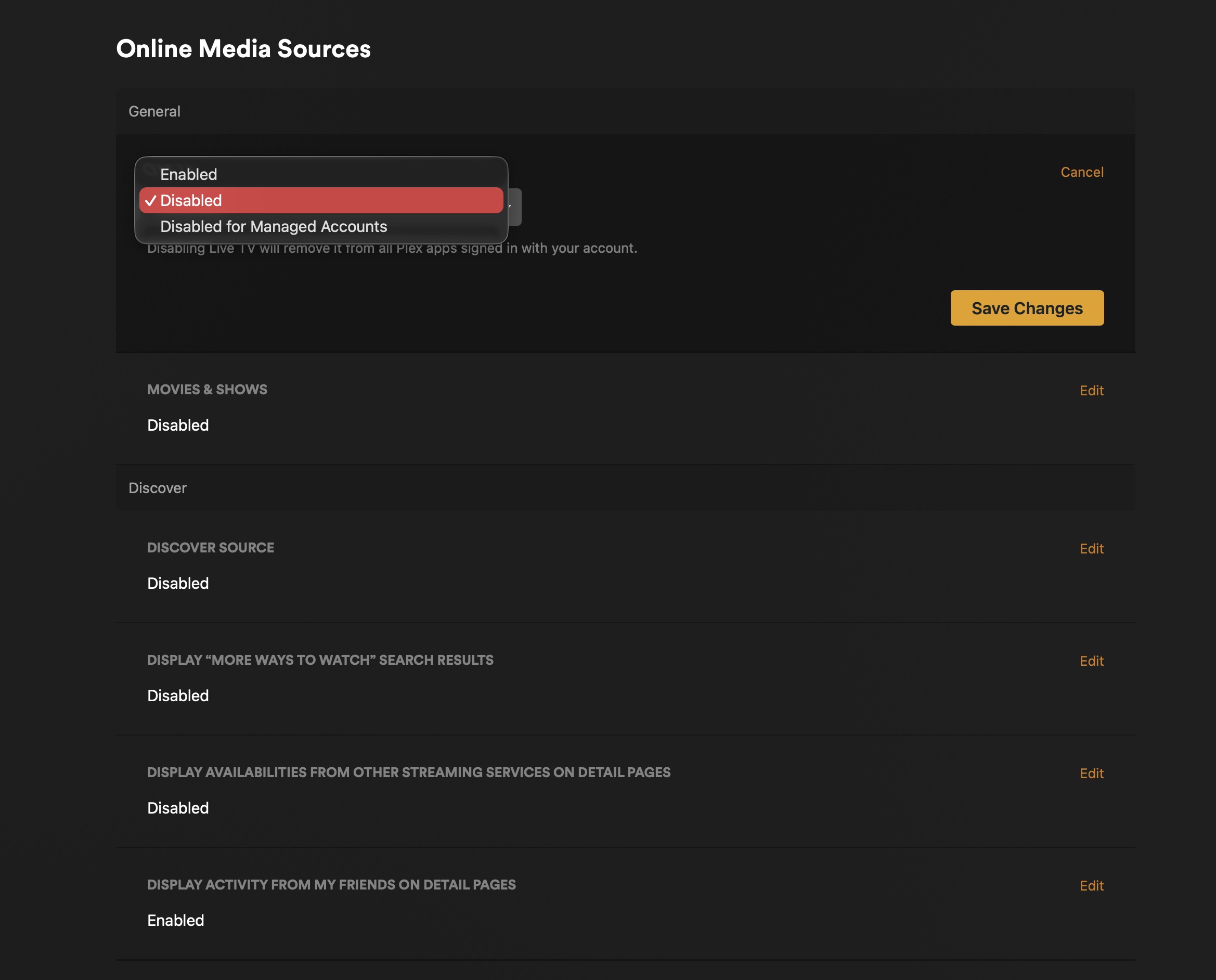Edit the Discover Source setting

coord(1091,549)
